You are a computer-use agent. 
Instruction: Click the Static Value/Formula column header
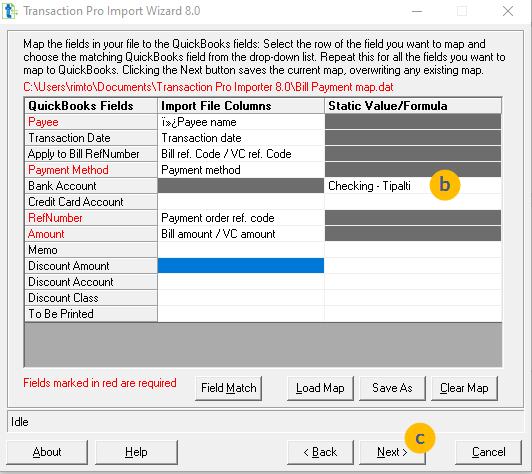(413, 106)
